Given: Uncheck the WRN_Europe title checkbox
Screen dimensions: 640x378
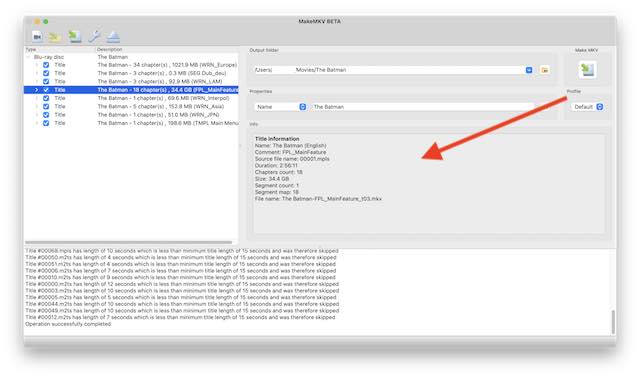Looking at the screenshot, I should [x=46, y=65].
